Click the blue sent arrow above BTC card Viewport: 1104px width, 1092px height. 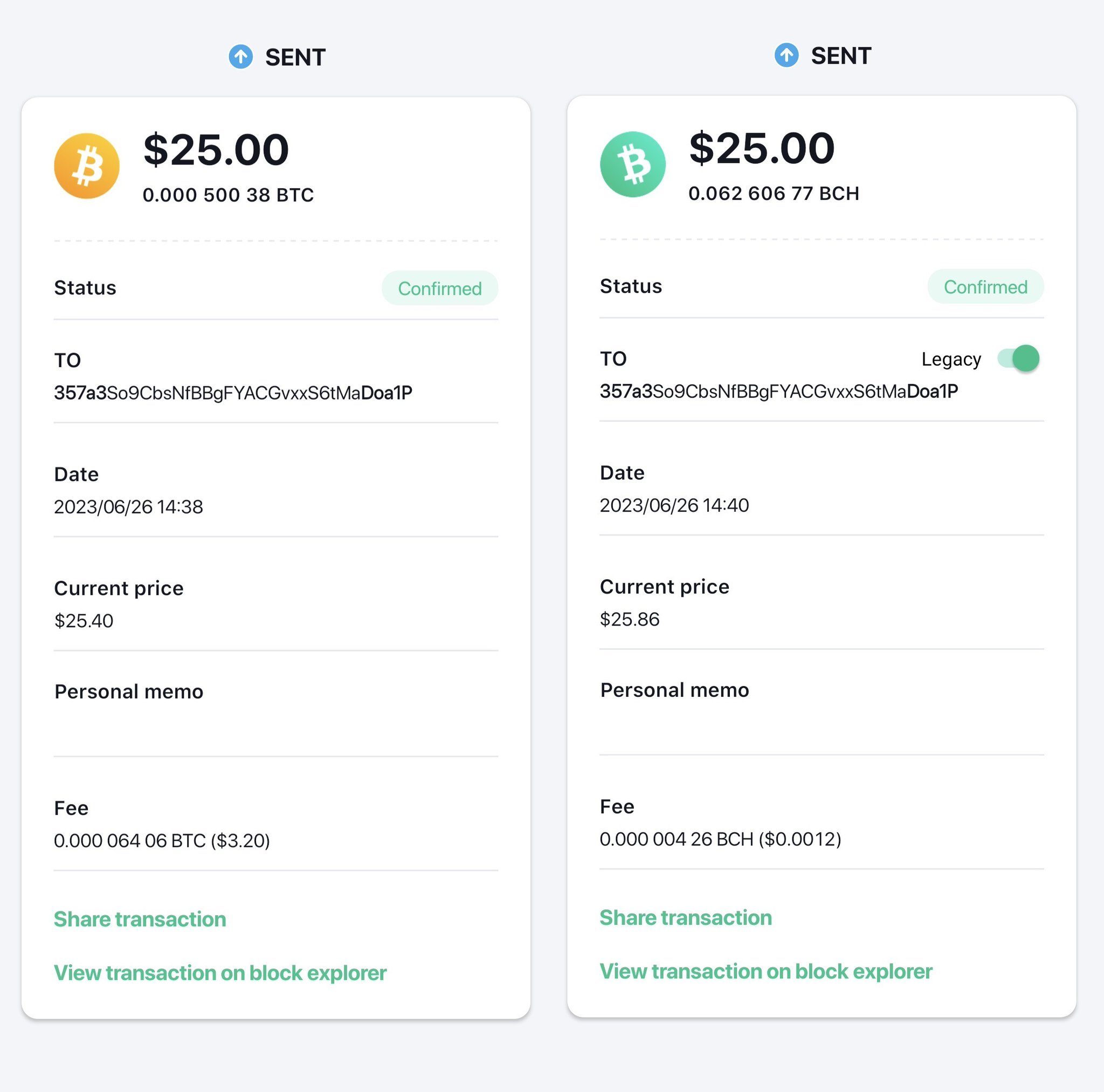click(240, 57)
